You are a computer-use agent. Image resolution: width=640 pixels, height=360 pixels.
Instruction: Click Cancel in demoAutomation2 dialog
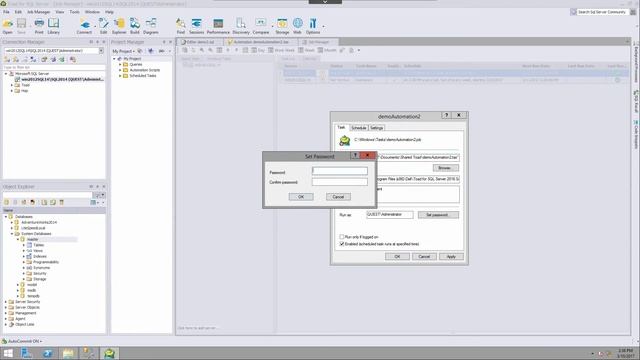(x=424, y=257)
